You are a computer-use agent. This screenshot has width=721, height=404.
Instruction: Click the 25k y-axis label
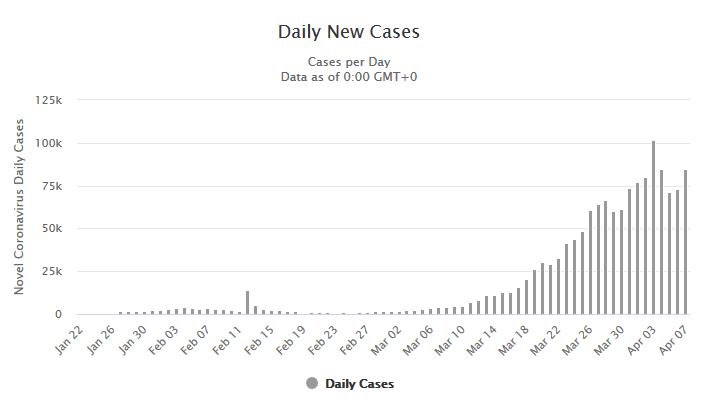click(51, 271)
